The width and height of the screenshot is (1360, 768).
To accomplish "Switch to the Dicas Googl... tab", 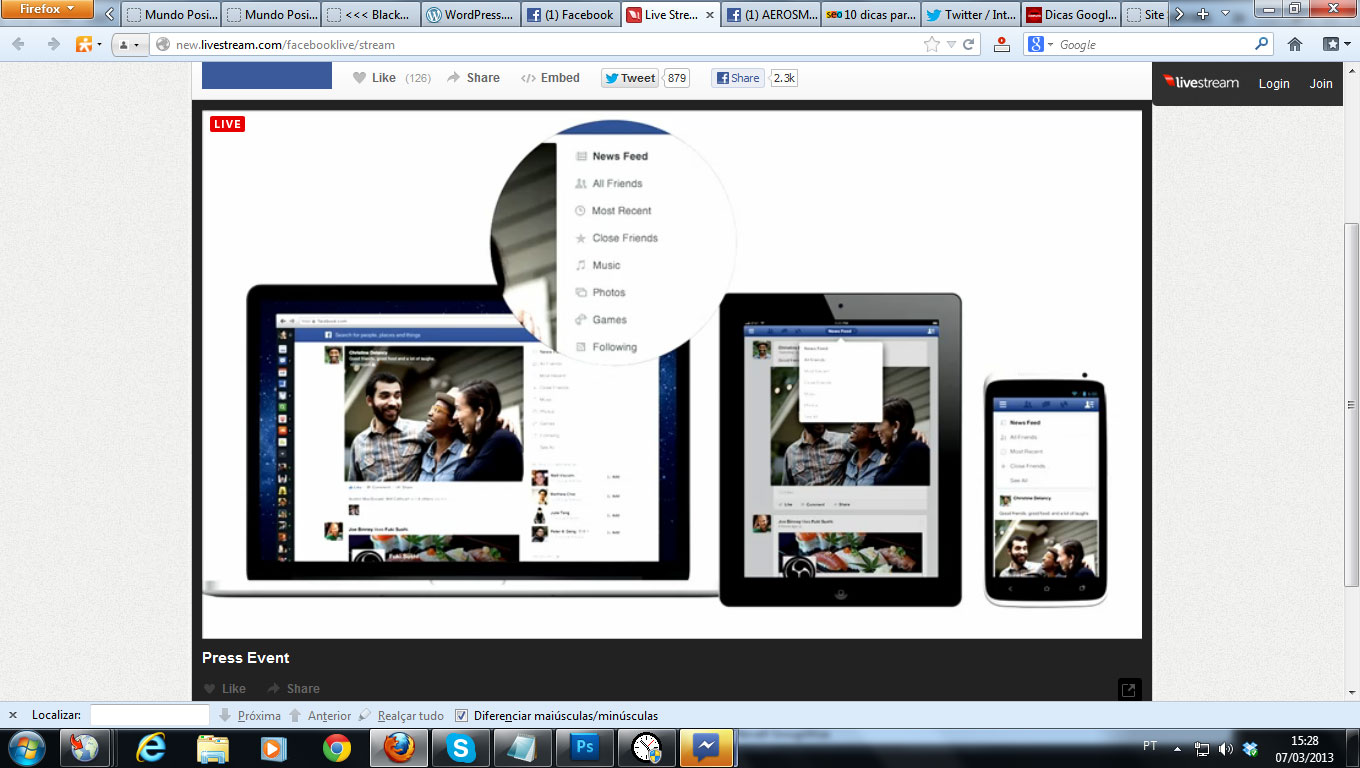I will point(1070,15).
